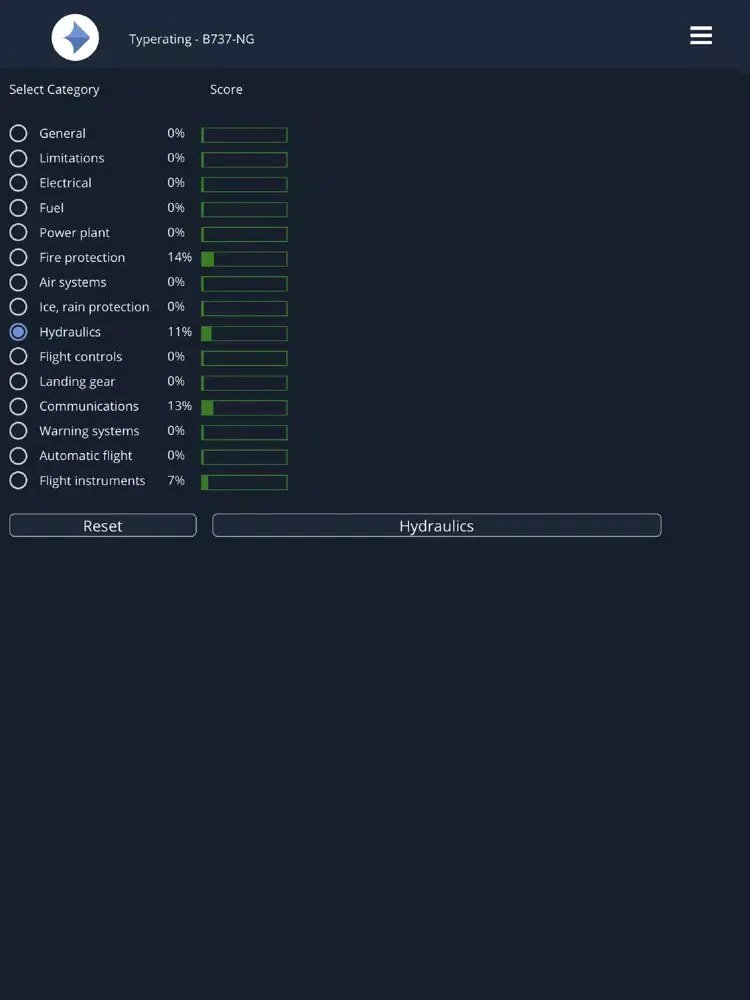Click the blue star app logo

[75, 38]
